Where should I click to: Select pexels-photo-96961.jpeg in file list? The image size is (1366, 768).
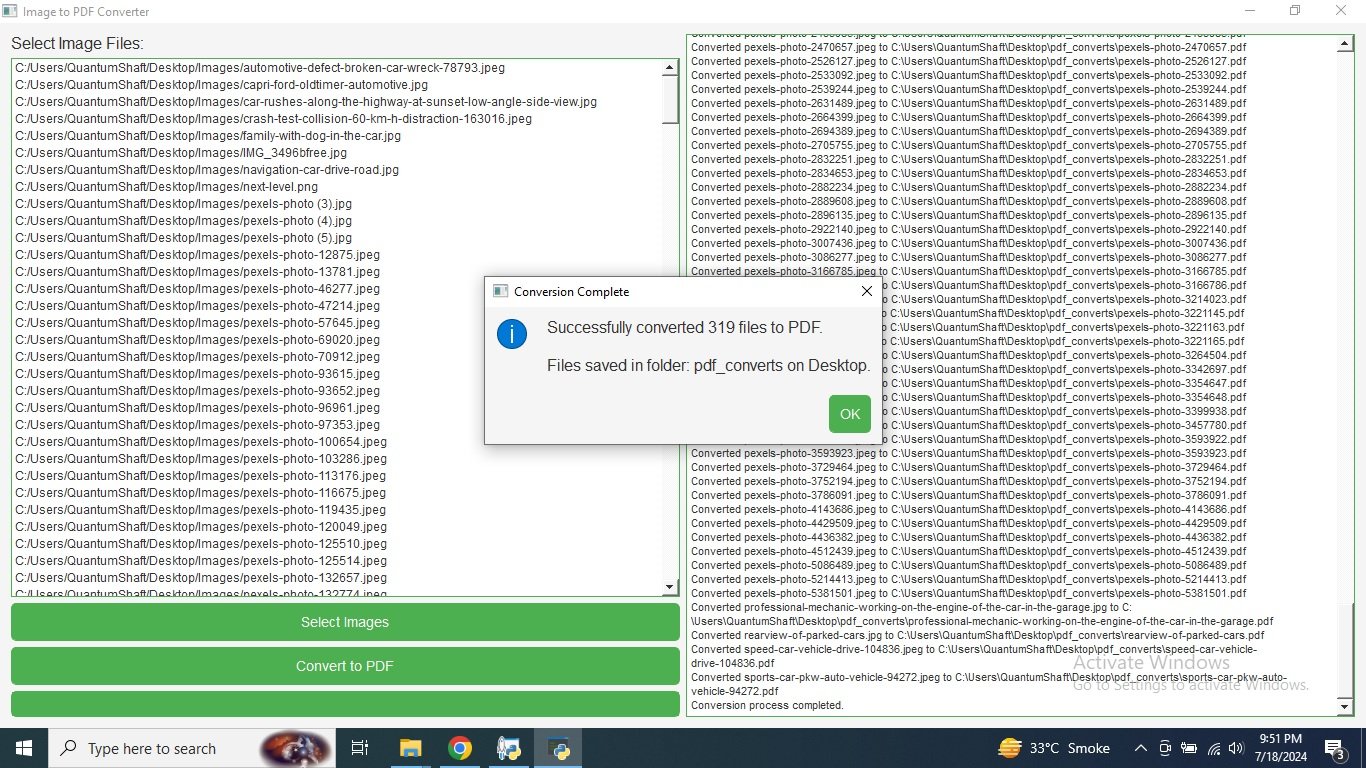point(197,408)
